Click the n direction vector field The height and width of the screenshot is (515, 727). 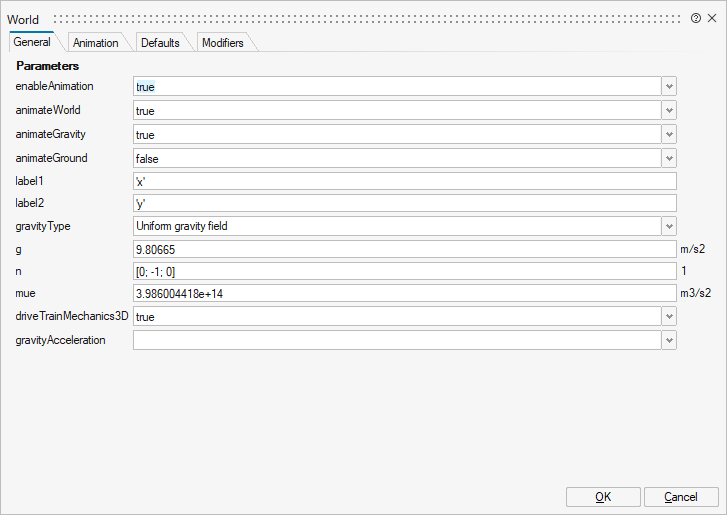pyautogui.click(x=405, y=271)
